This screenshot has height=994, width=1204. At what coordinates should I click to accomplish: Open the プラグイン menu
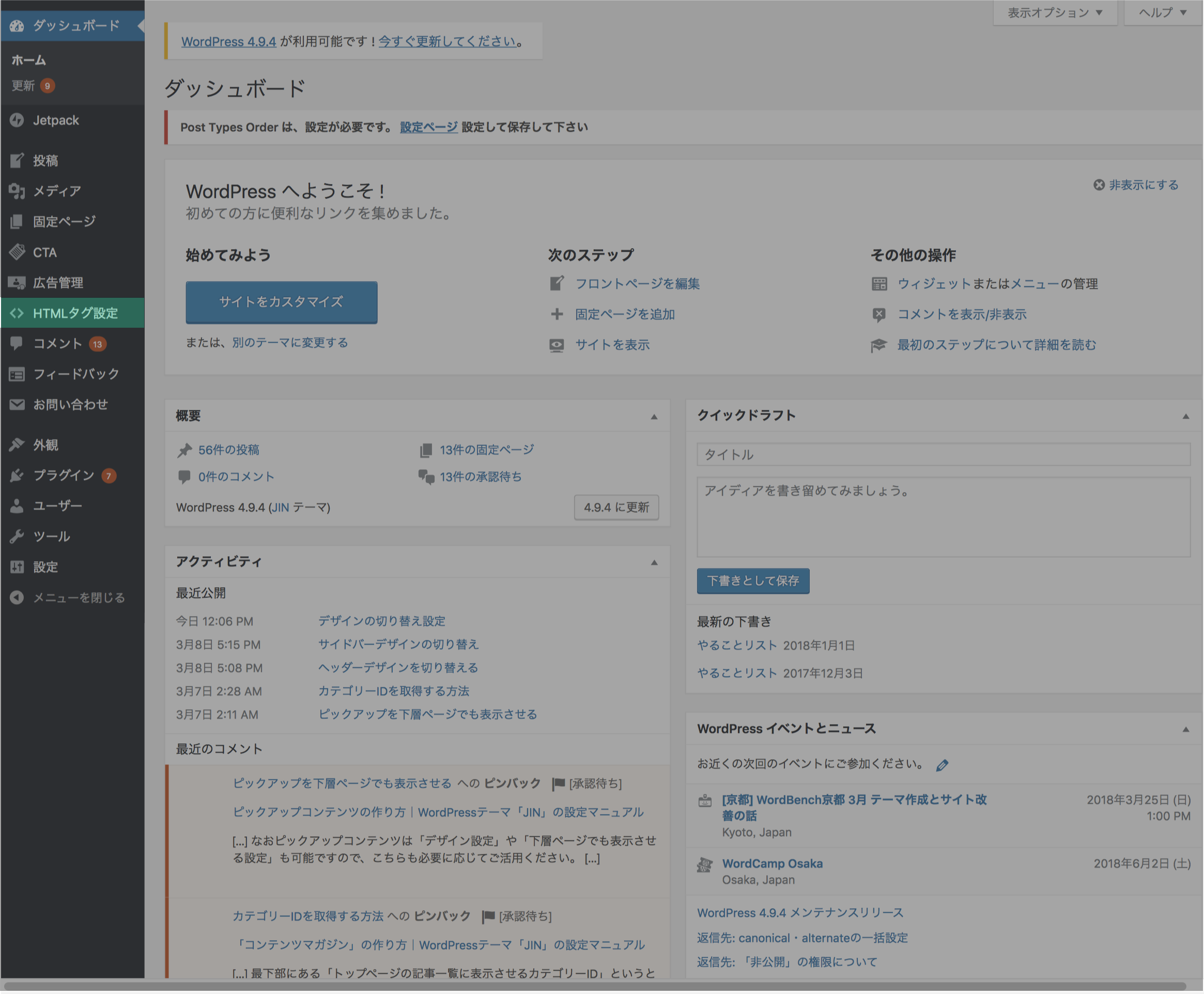[72, 476]
